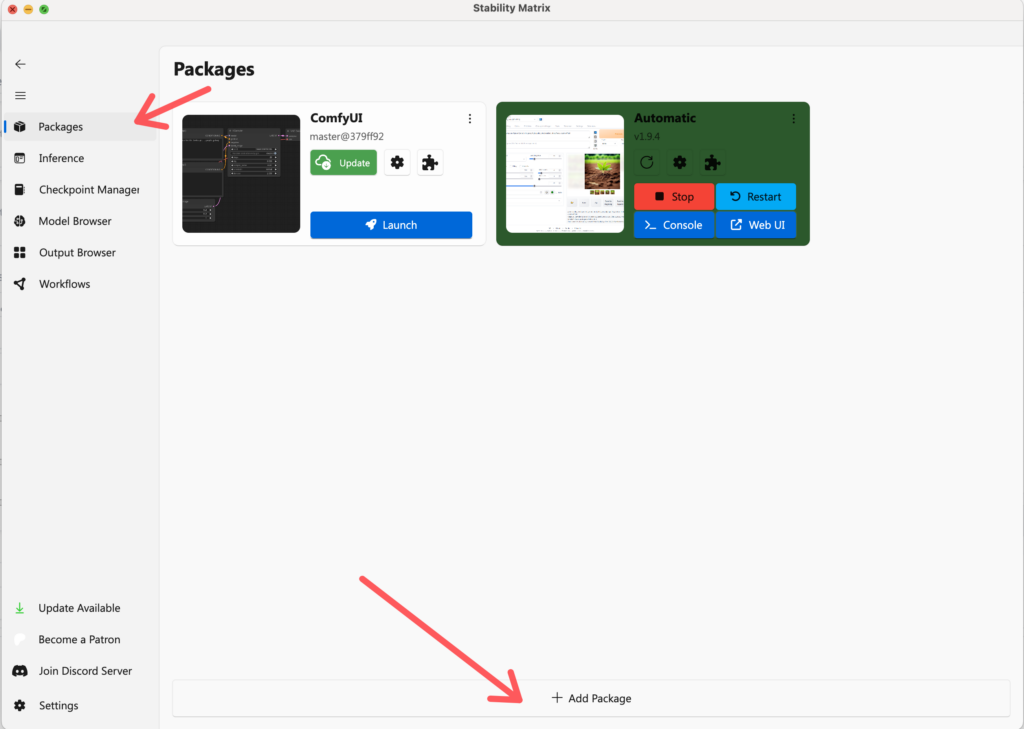This screenshot has width=1024, height=729.
Task: Launch ComfyUI
Action: (391, 225)
